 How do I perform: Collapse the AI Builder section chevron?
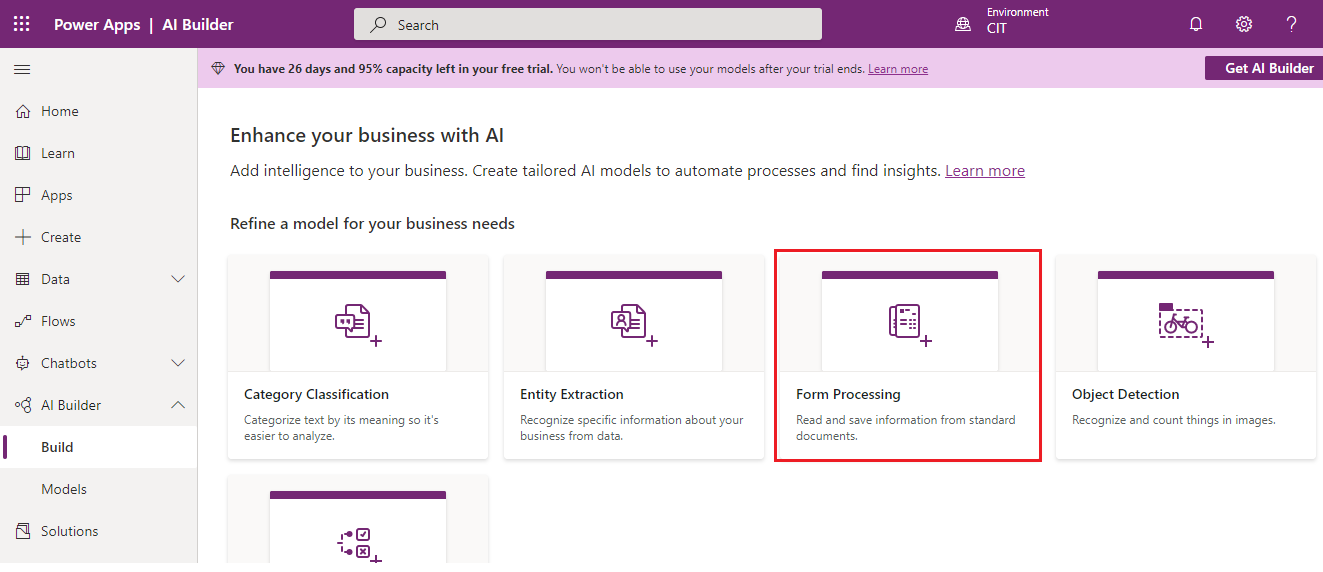pos(178,405)
